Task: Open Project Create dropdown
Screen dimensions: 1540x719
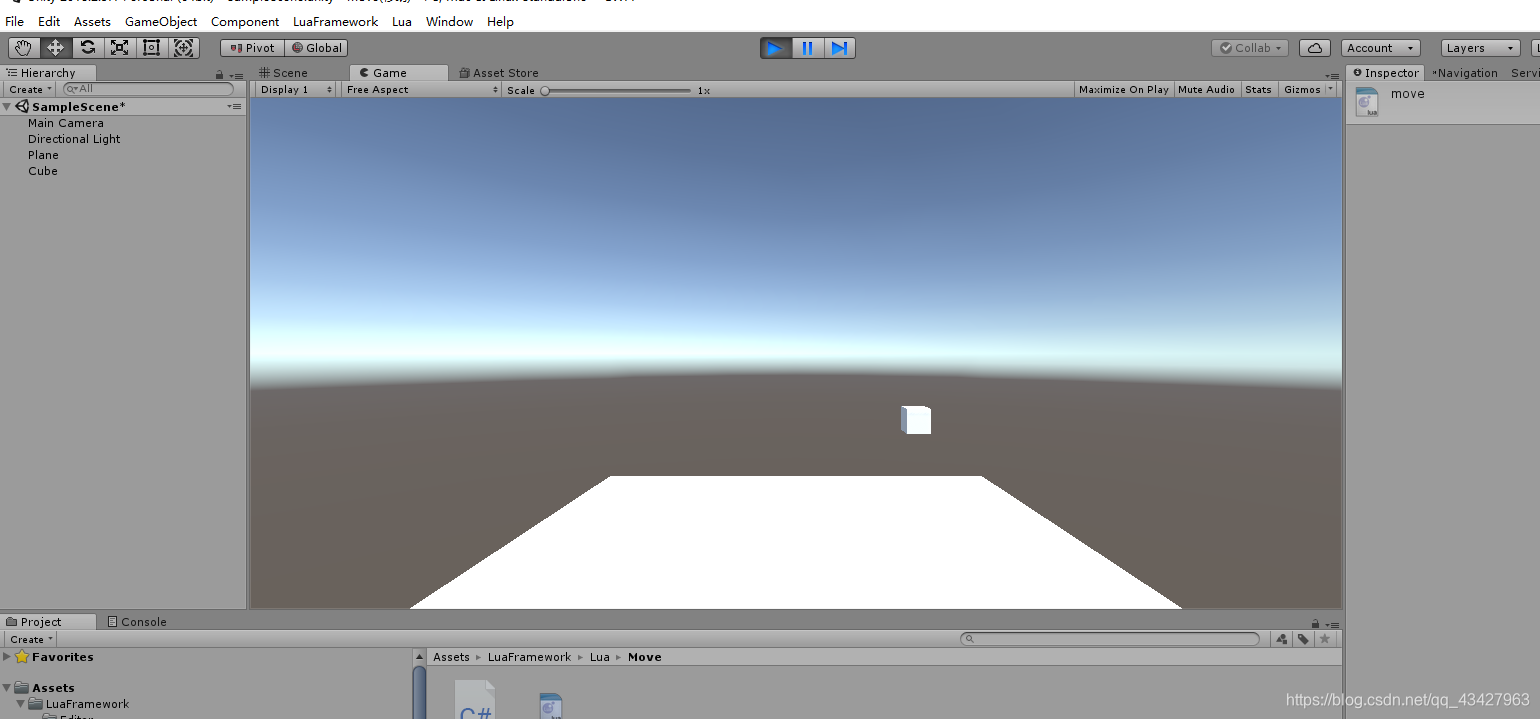Action: [x=31, y=639]
